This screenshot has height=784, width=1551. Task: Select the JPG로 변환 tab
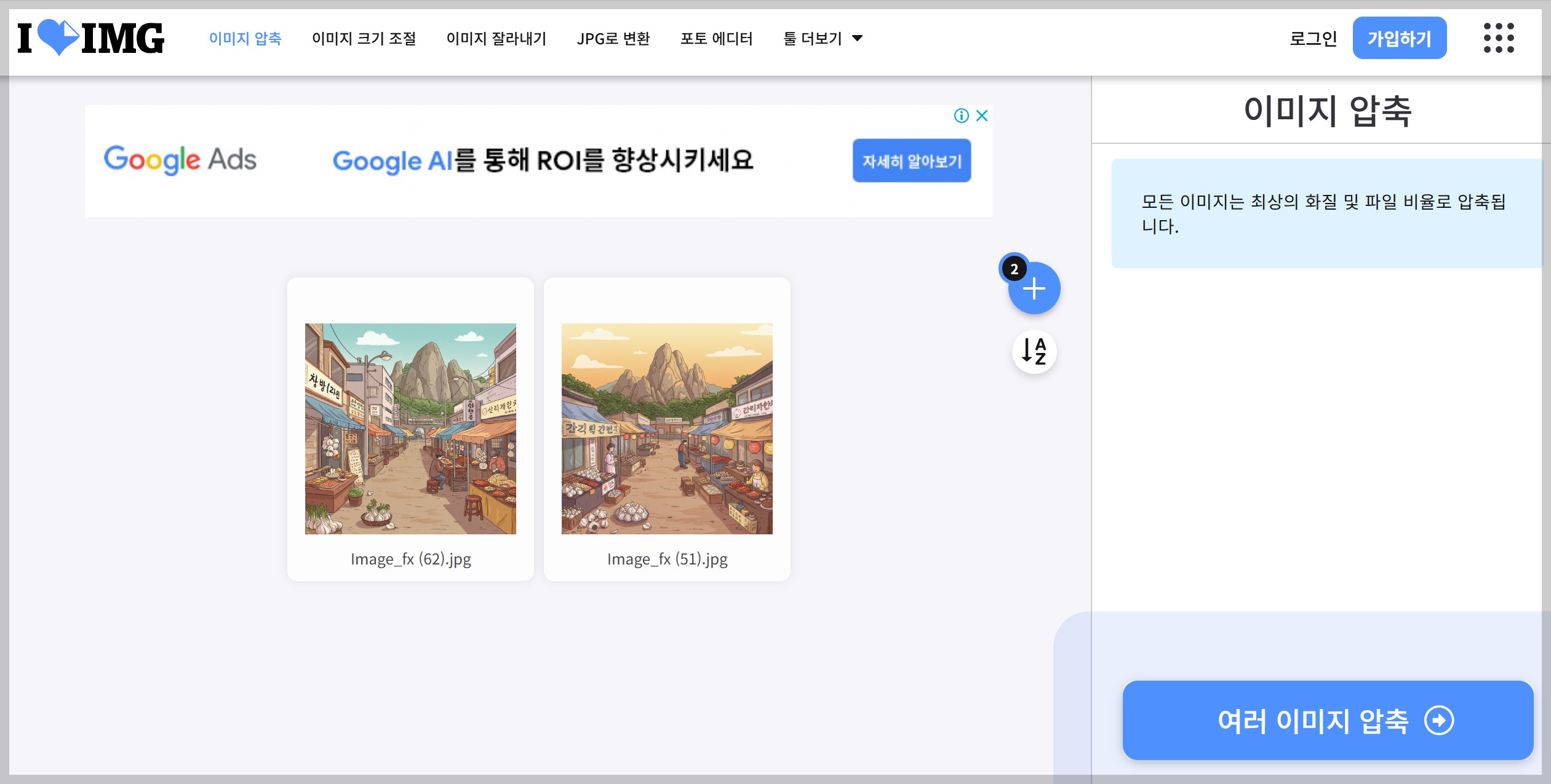tap(613, 38)
